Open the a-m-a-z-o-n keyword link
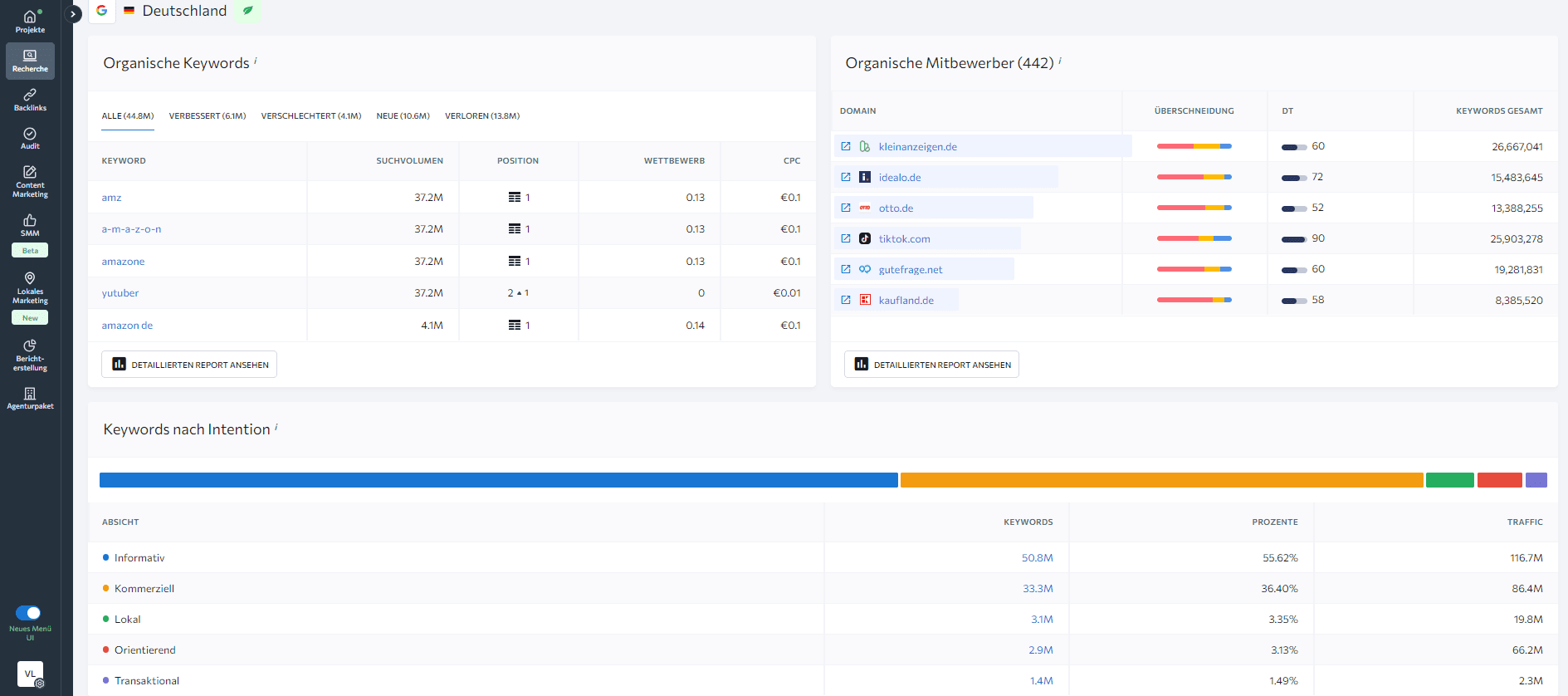Image resolution: width=1568 pixels, height=696 pixels. (x=131, y=229)
